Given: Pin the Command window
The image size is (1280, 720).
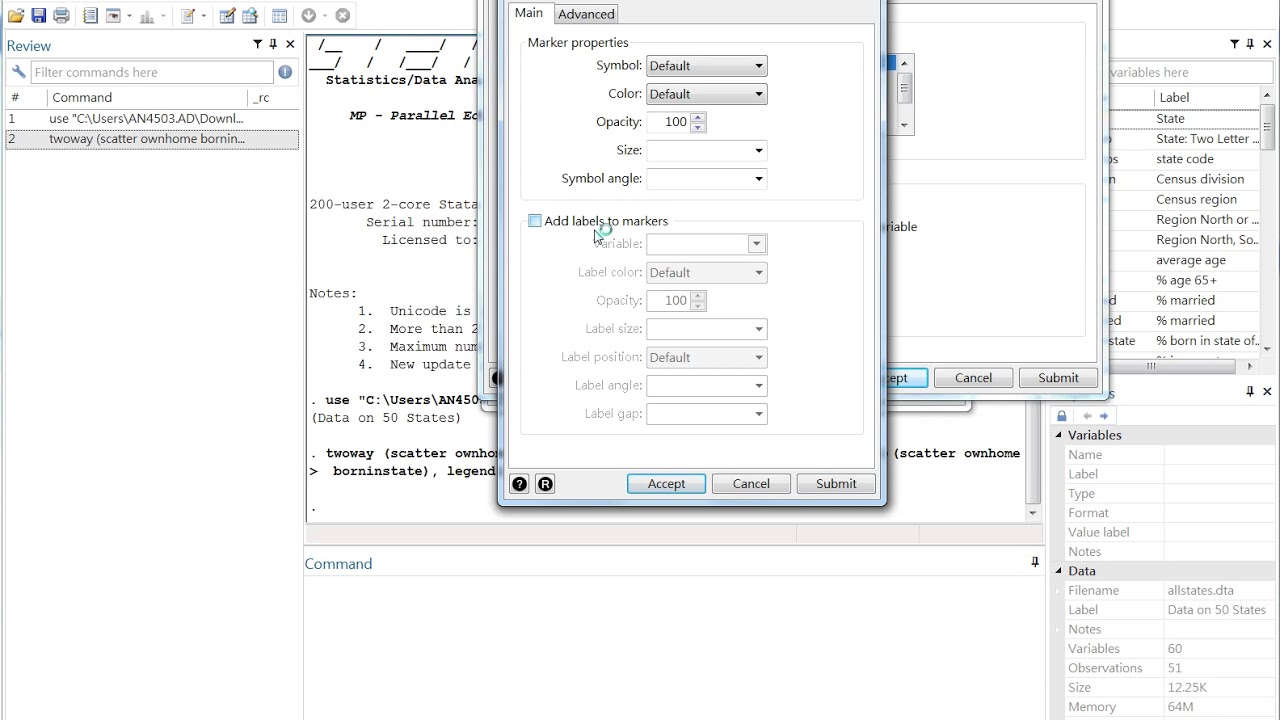Looking at the screenshot, I should (x=1035, y=563).
